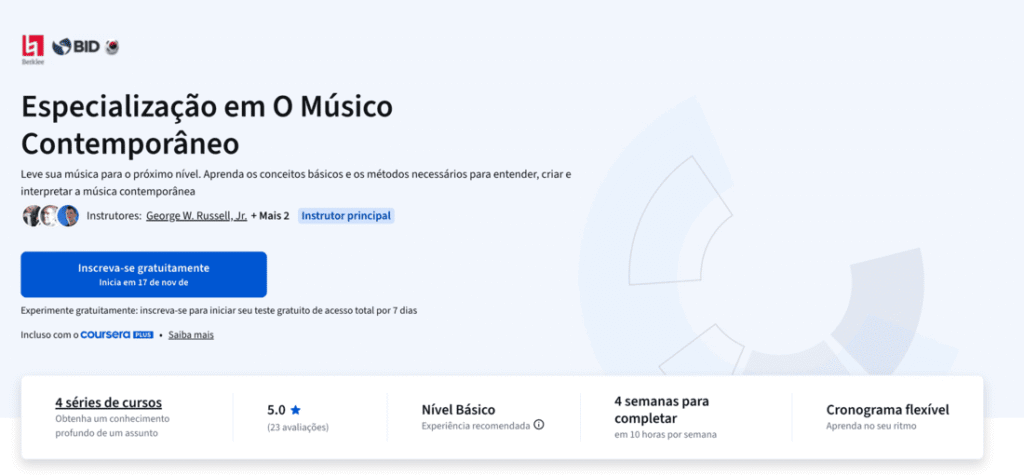Screen dimensions: 1024x476
Task: Open the 'Saiba mais' link
Action: (x=190, y=335)
